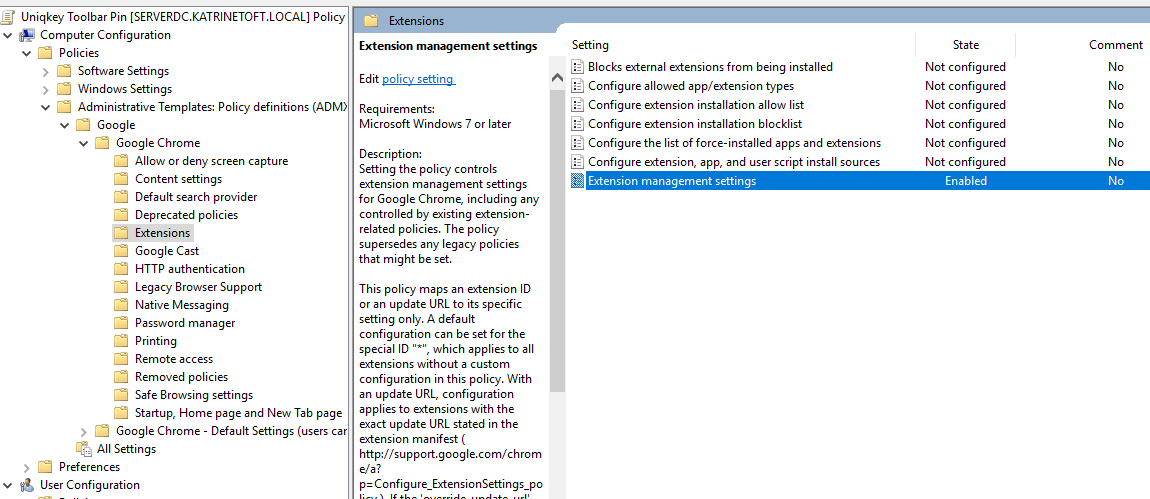Viewport: 1150px width, 499px height.
Task: Click the folder icon beside Extensions in tree
Action: (121, 233)
